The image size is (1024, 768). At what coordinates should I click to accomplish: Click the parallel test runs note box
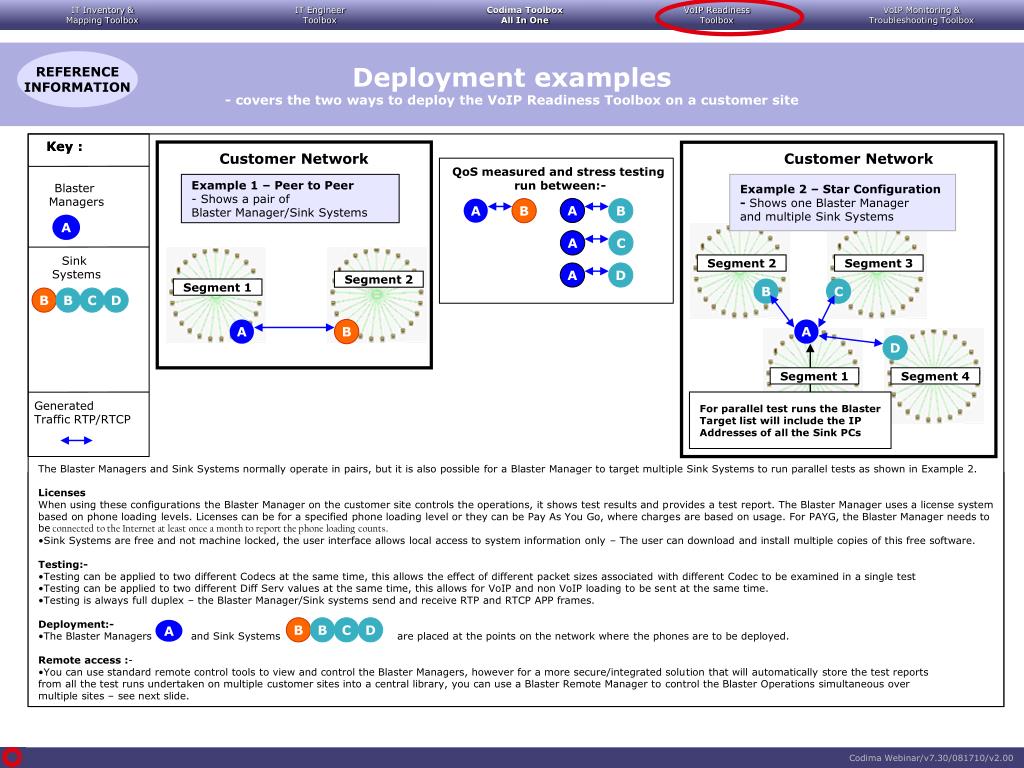(790, 421)
